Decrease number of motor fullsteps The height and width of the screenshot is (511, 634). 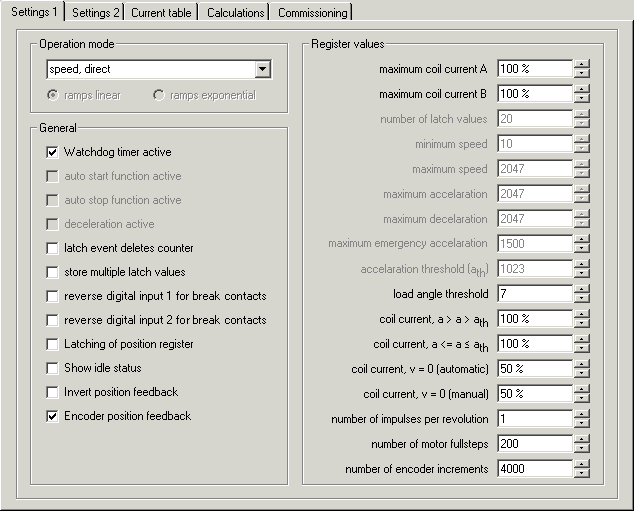(x=582, y=449)
